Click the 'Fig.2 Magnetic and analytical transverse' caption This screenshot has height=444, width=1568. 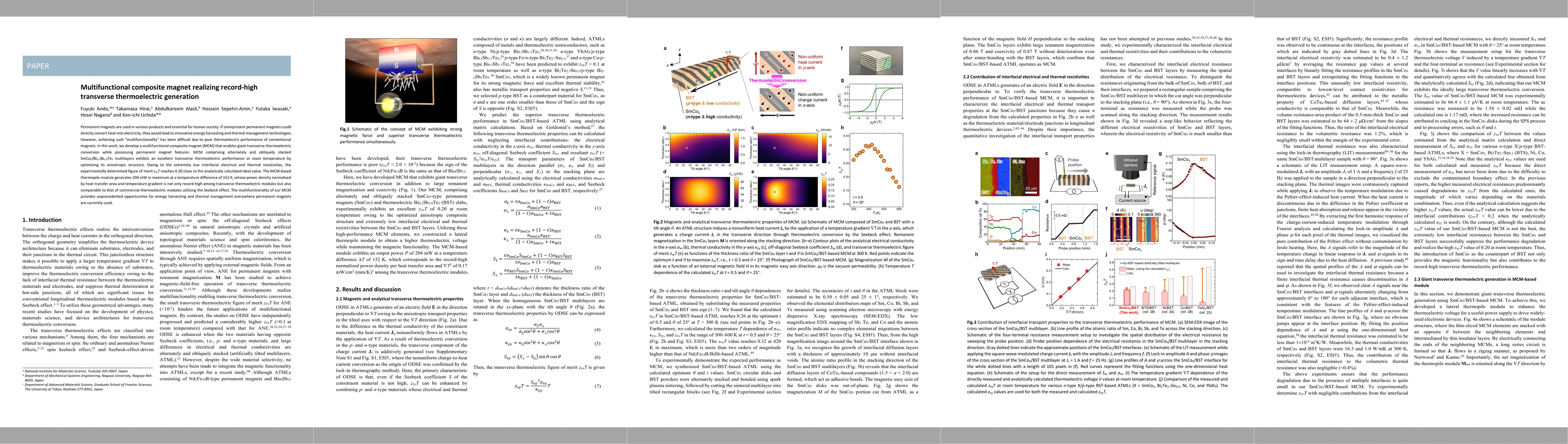click(785, 247)
